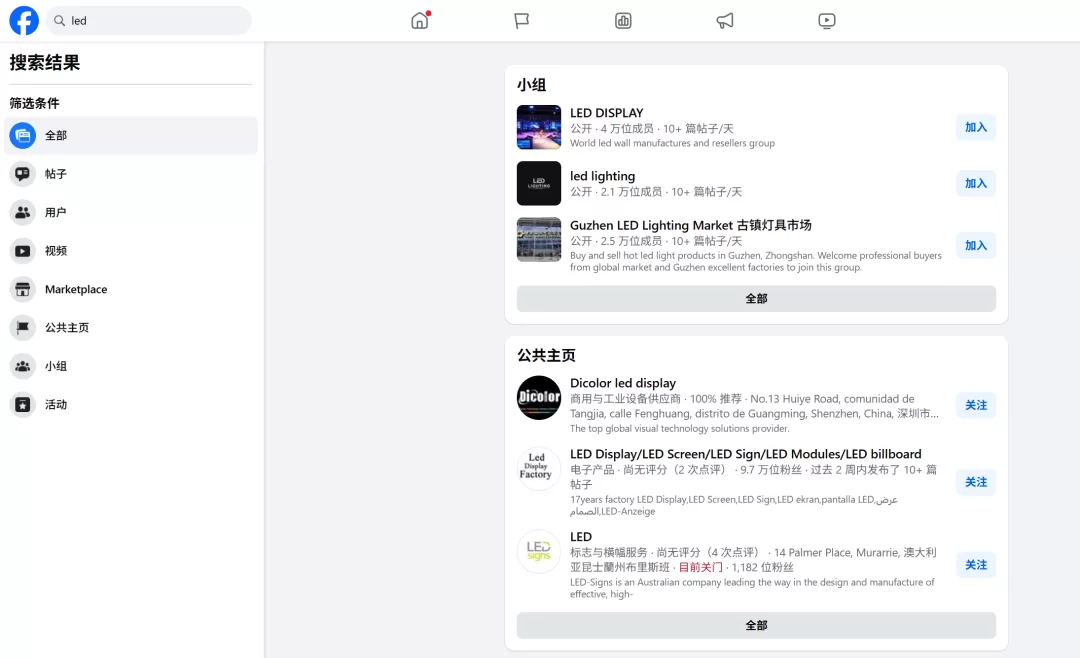Click 'The top global visual technology solutions provider.' text
The height and width of the screenshot is (658, 1080).
pos(679,429)
